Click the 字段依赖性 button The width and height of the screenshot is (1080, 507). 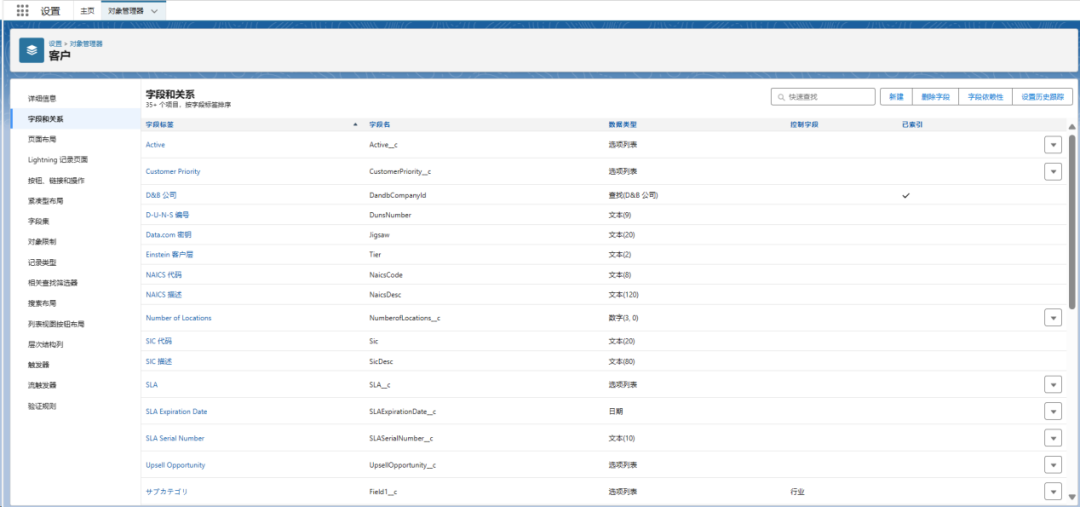(x=986, y=97)
